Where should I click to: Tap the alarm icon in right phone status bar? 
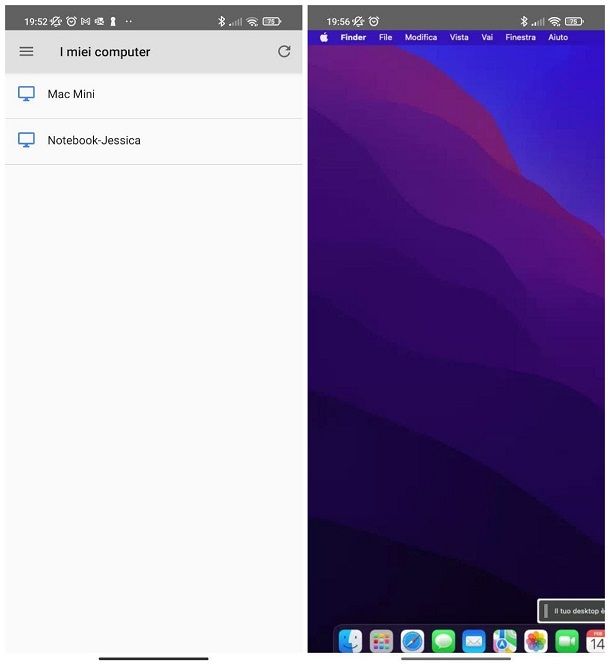pyautogui.click(x=374, y=21)
